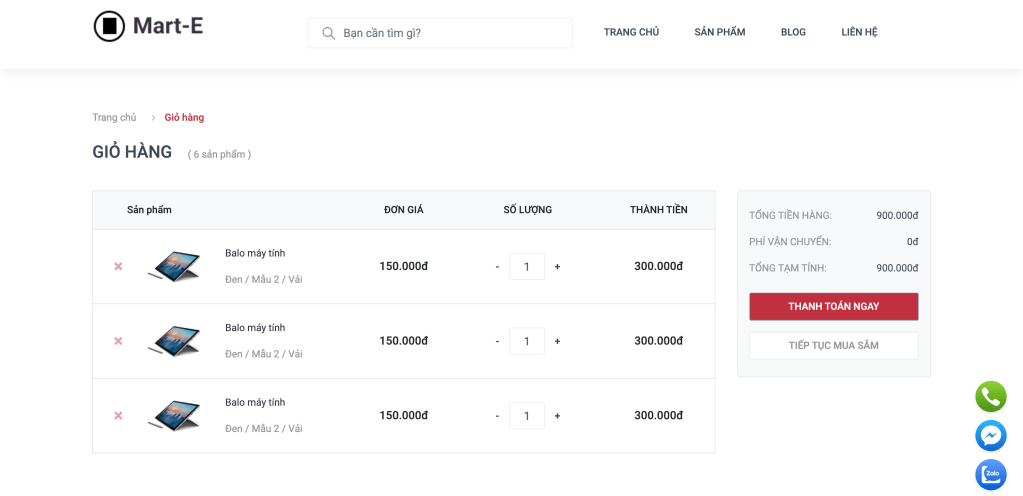Increase quantity of second product
Screen dimensions: 1023x496
click(557, 341)
